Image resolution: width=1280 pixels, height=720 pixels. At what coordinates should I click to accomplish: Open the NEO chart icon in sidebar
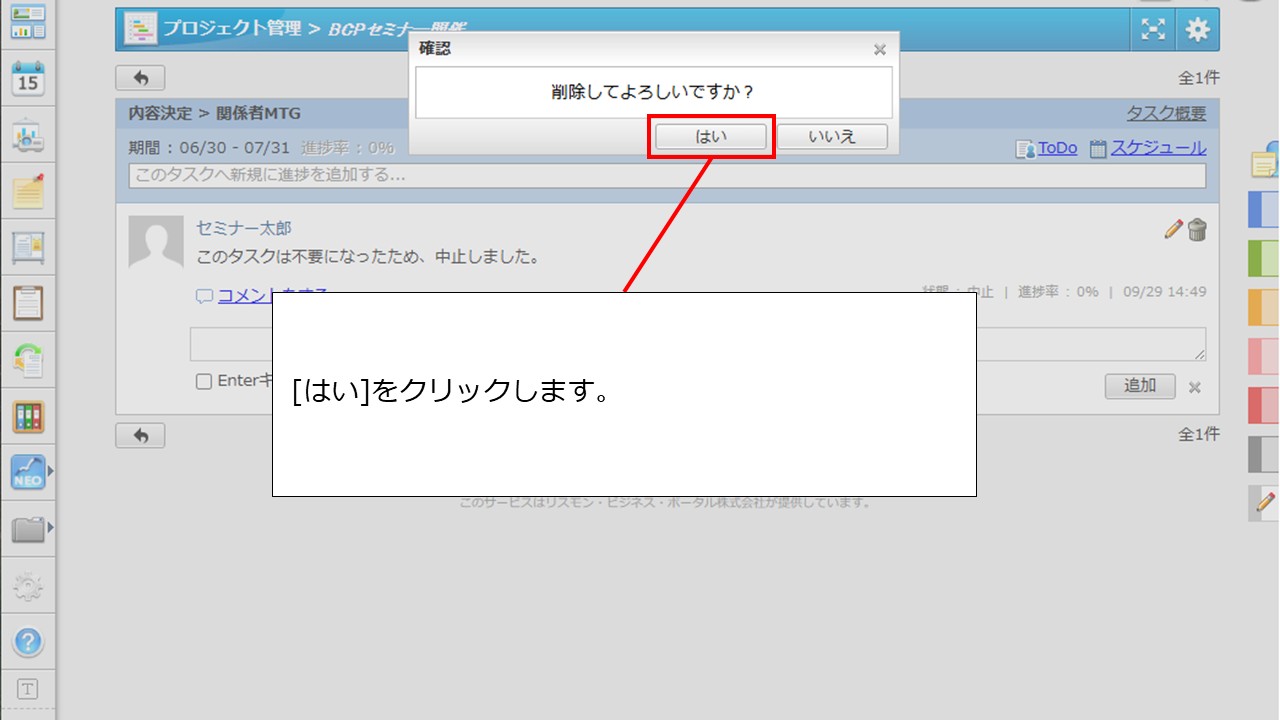pyautogui.click(x=27, y=472)
